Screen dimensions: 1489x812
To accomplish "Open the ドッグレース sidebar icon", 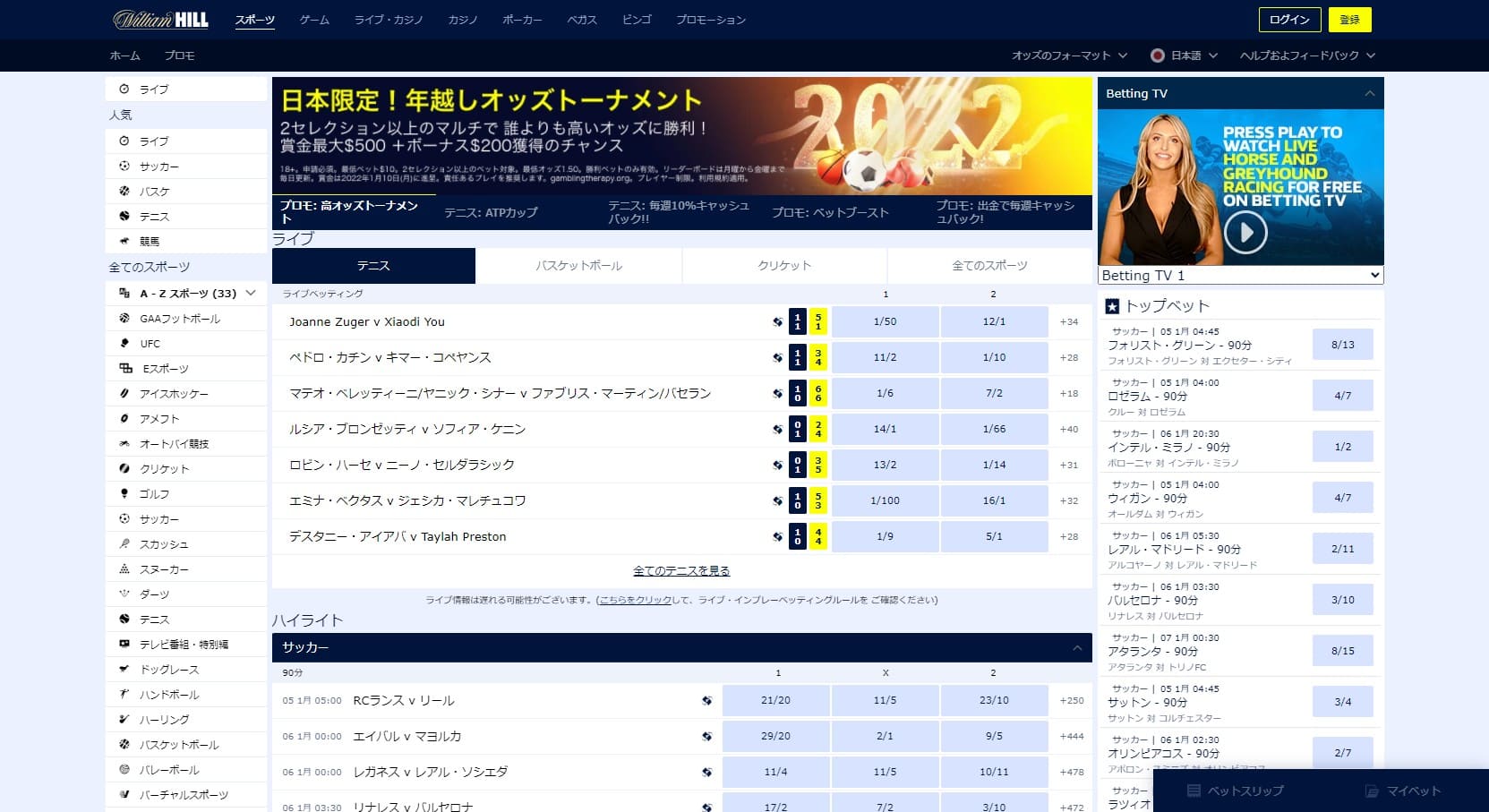I will coord(124,669).
